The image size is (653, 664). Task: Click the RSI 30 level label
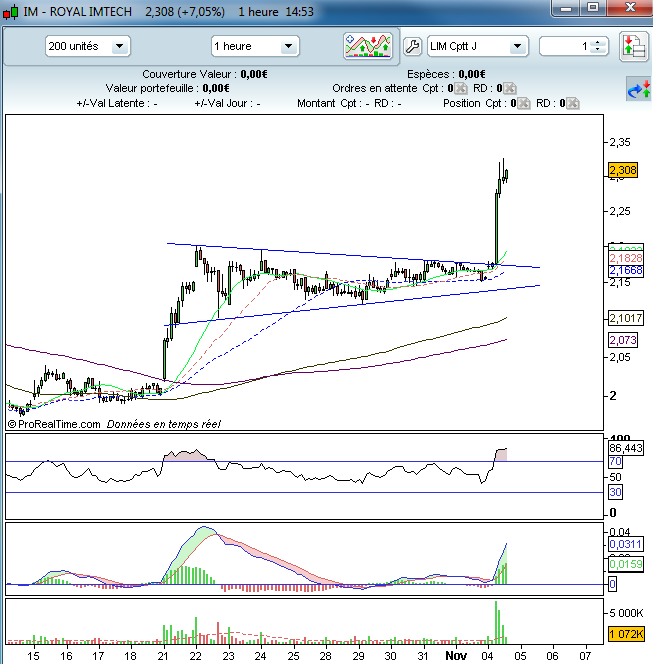615,492
